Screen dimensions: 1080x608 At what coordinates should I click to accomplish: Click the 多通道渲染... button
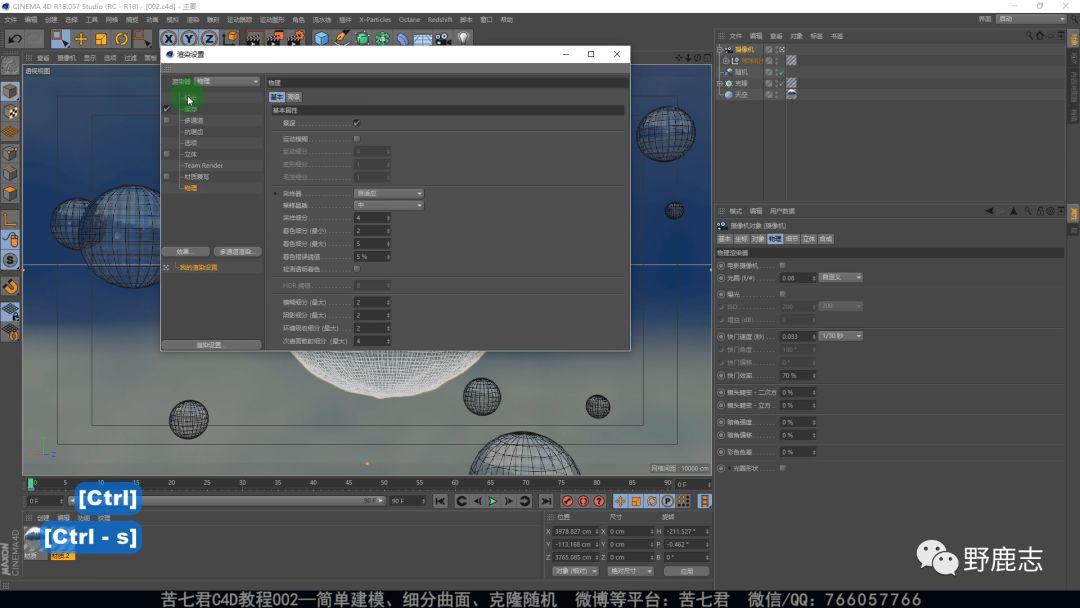[x=237, y=252]
